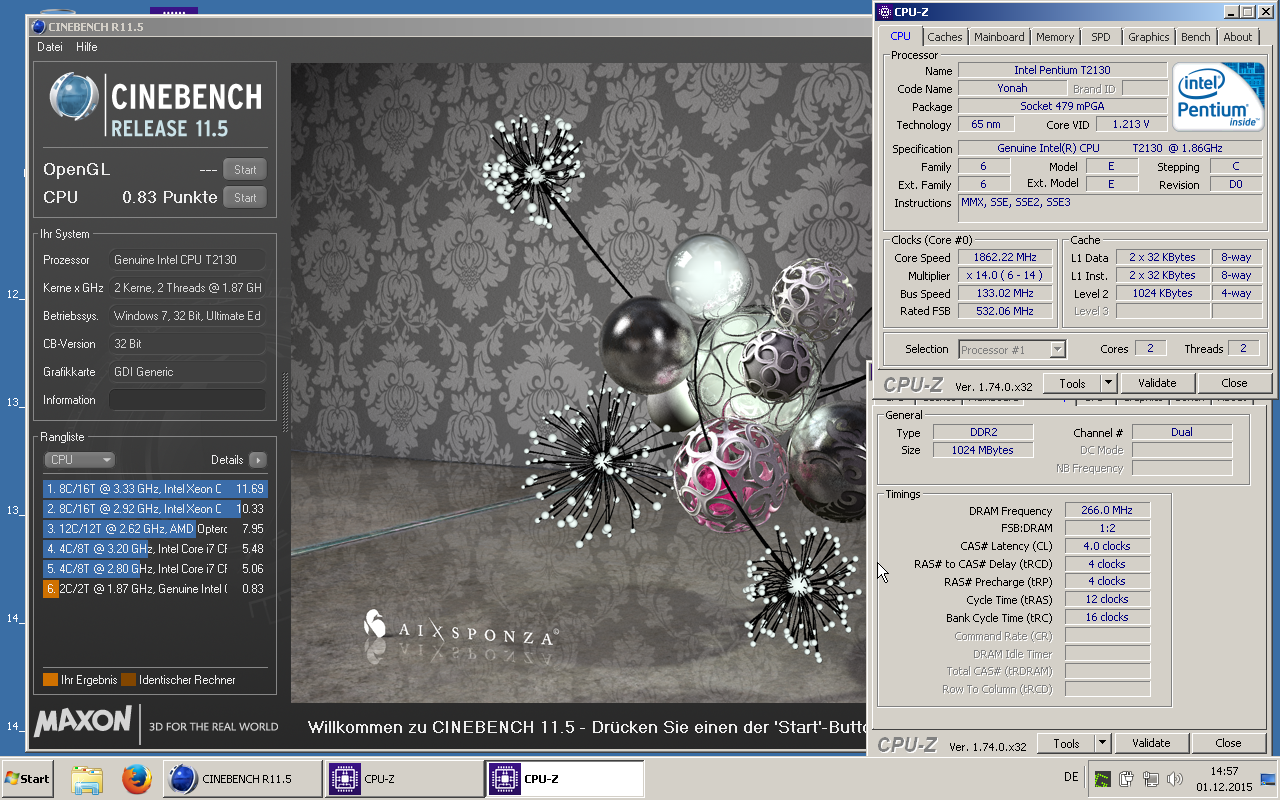Switch to the Caches tab in CPU-Z
The height and width of the screenshot is (800, 1280).
click(944, 37)
